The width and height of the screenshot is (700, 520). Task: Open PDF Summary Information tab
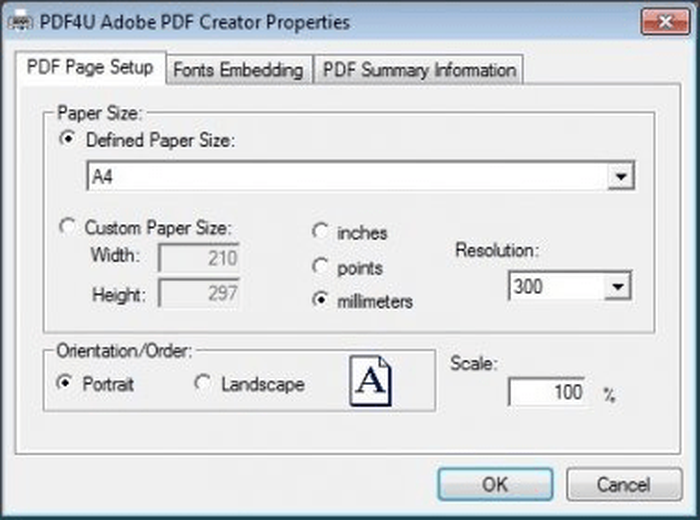click(x=419, y=70)
